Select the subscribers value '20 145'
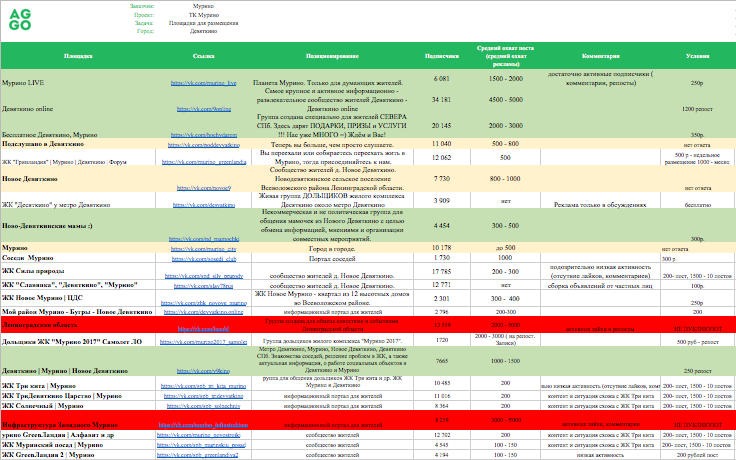Screen dimensions: 736x460 click(442, 125)
